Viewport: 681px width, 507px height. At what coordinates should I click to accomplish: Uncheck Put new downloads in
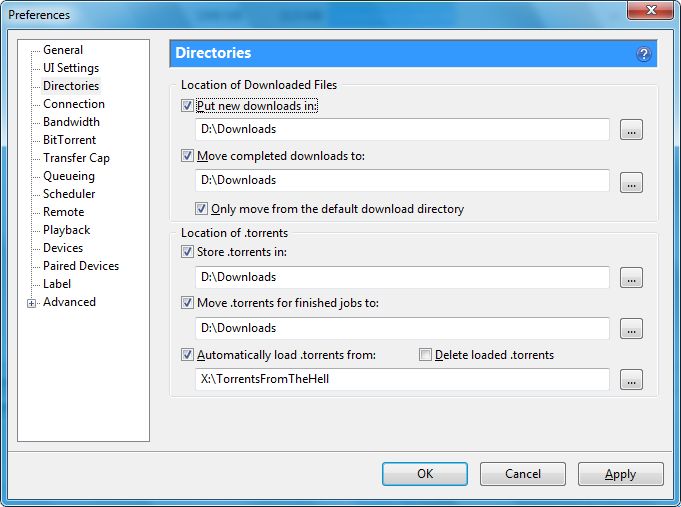click(x=187, y=106)
